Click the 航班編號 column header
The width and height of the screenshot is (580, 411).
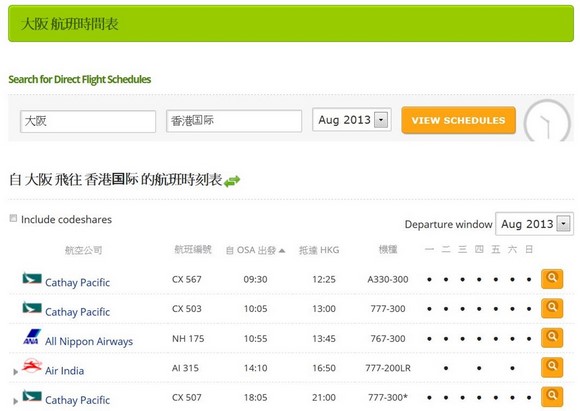(x=193, y=250)
